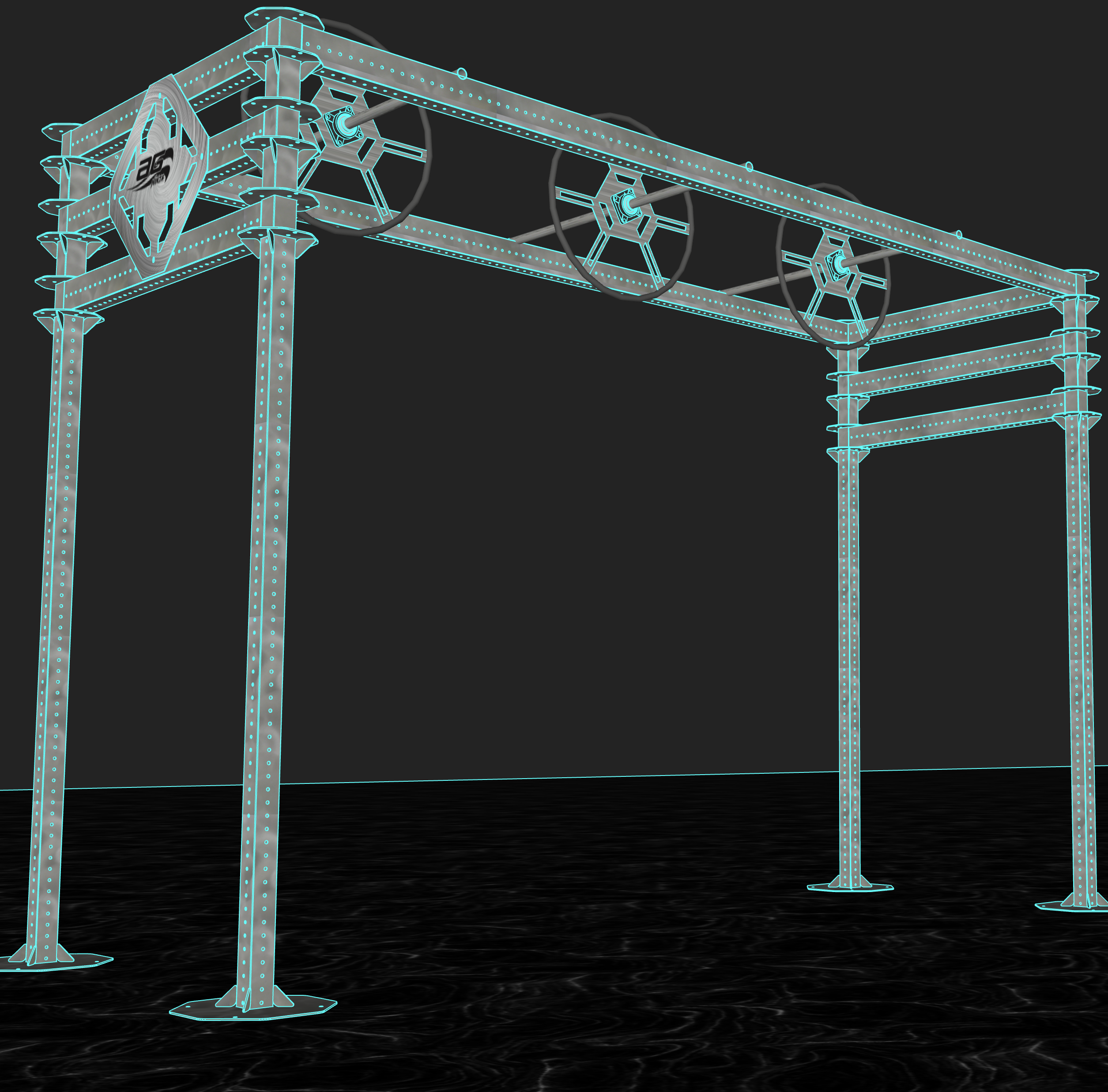Select the far-right vertical post
The width and height of the screenshot is (1108, 1092).
(1079, 631)
